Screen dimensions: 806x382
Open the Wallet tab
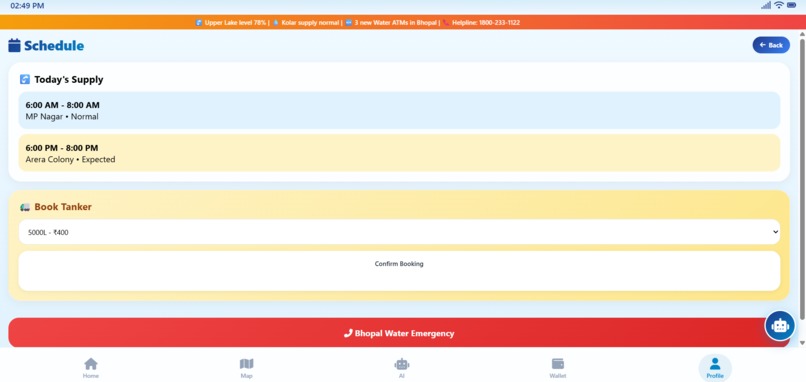coord(558,368)
